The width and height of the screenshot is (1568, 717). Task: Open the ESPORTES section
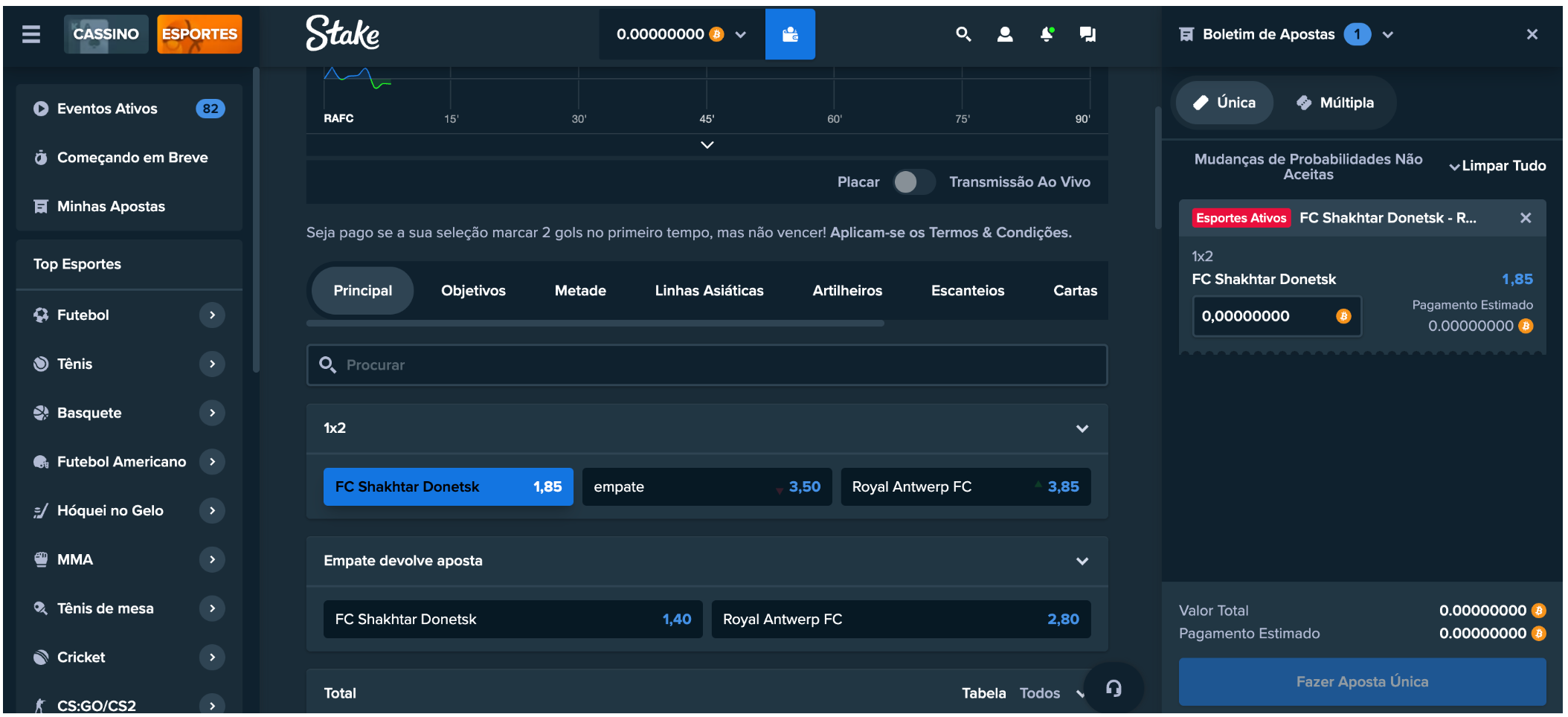tap(199, 34)
